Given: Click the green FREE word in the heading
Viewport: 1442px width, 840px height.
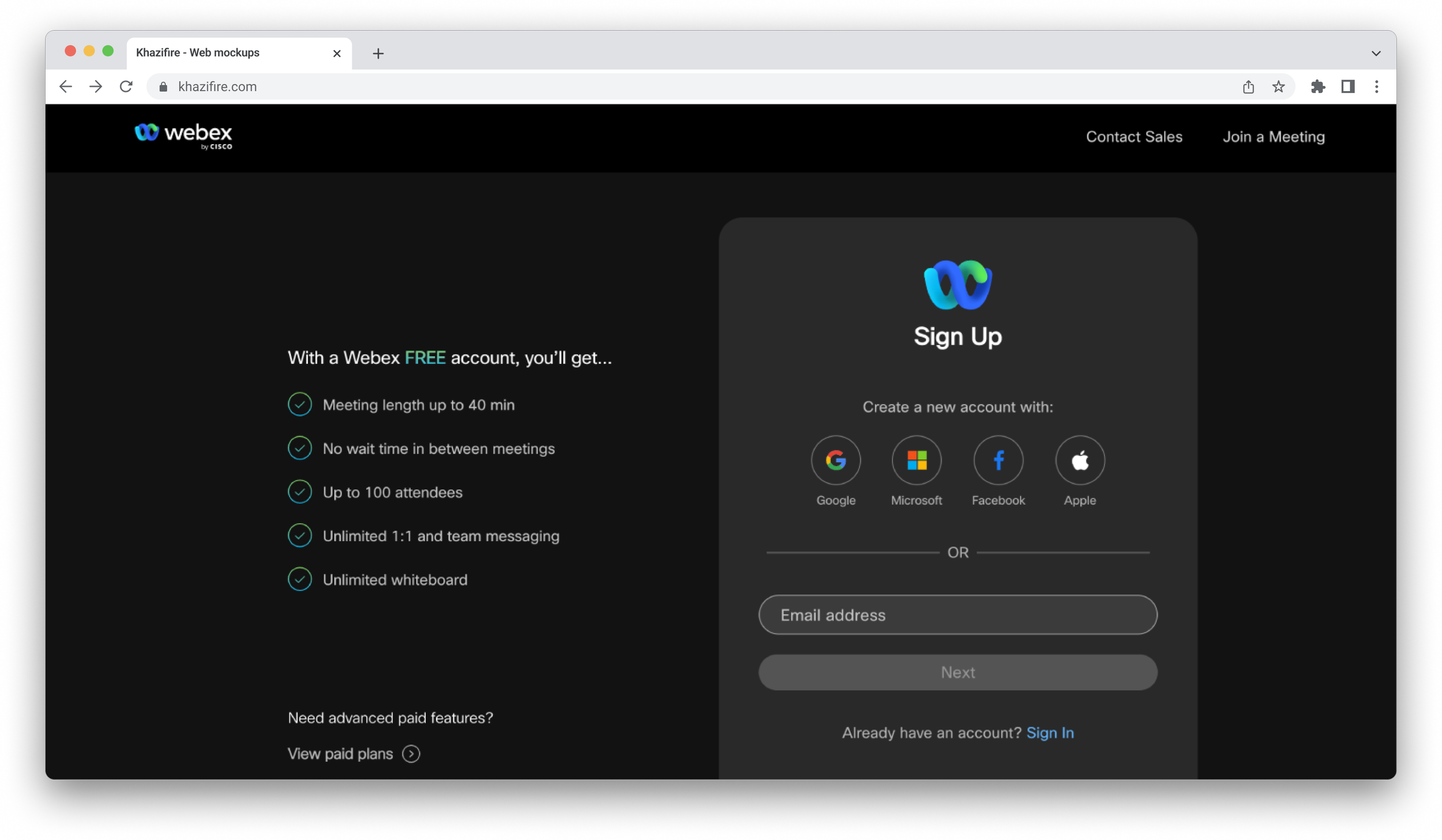Looking at the screenshot, I should pos(425,357).
